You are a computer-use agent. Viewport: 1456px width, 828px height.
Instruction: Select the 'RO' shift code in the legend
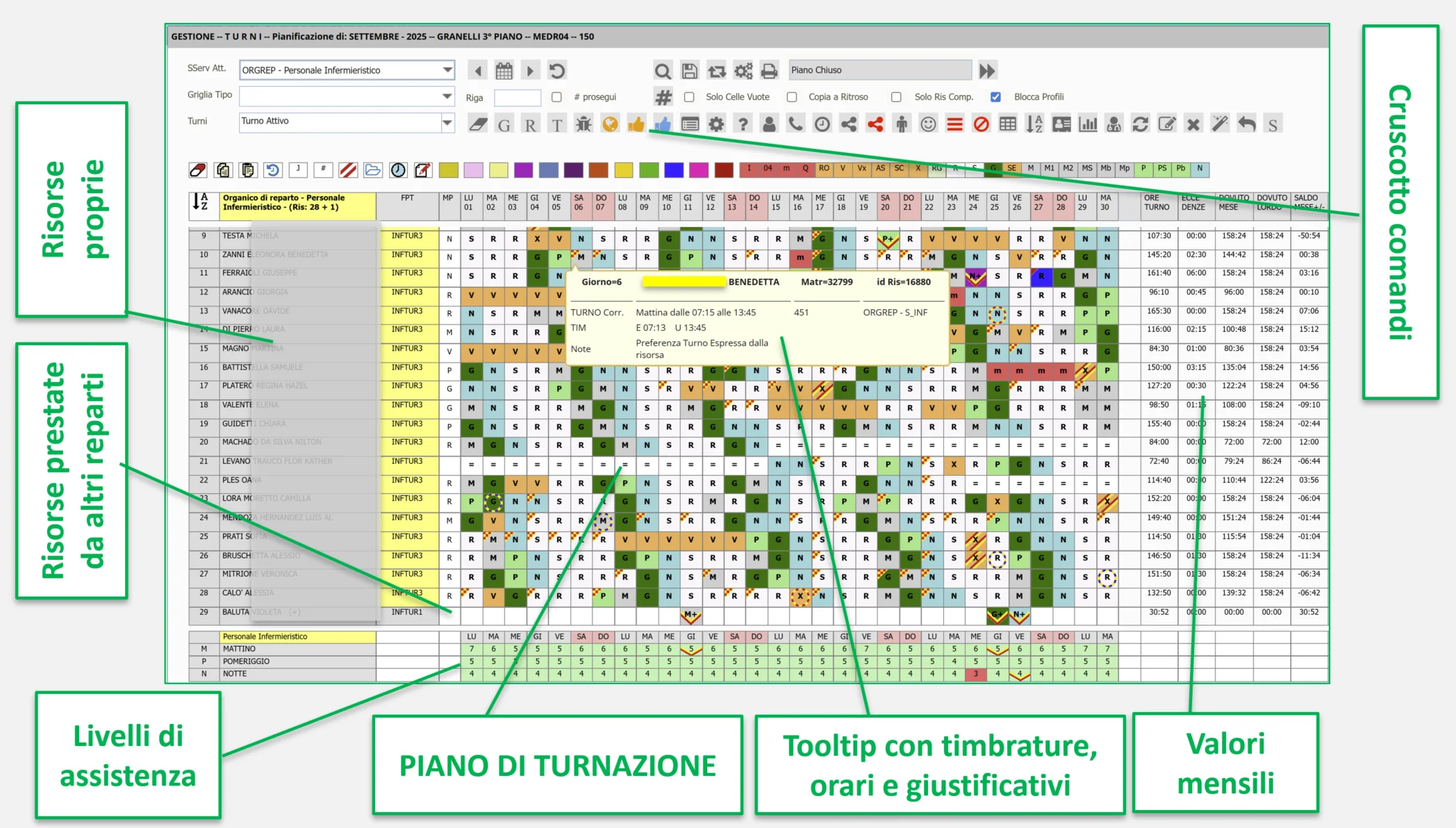click(x=824, y=168)
